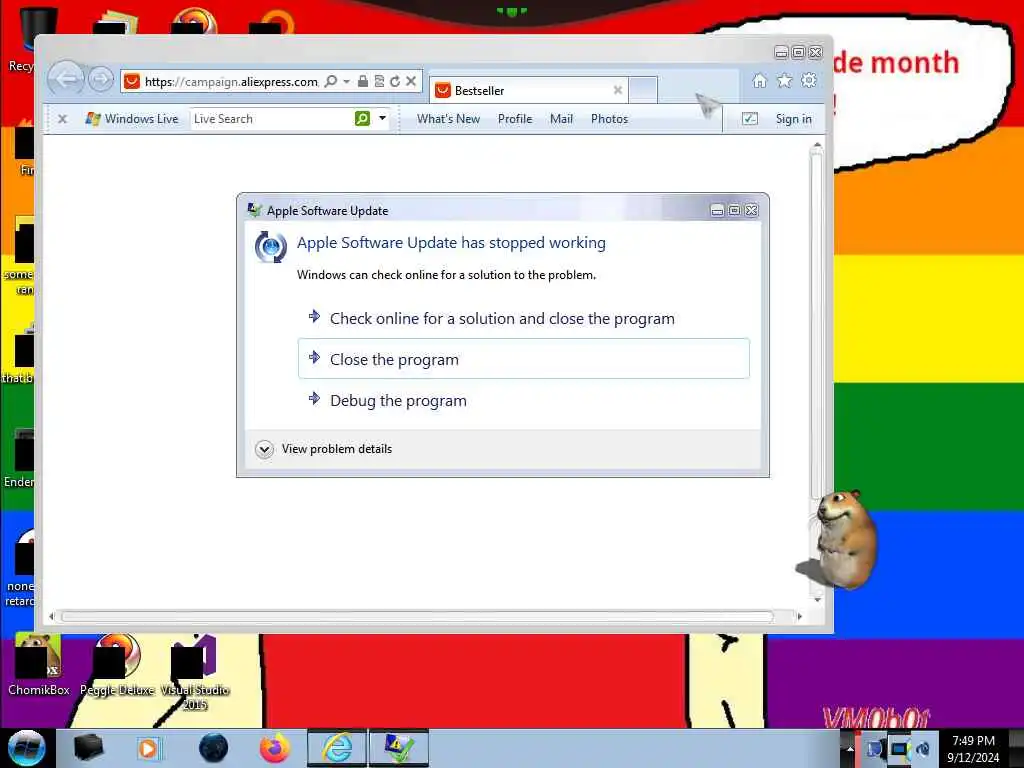This screenshot has height=768, width=1024.
Task: Click the browser Forward arrow button
Action: (101, 80)
